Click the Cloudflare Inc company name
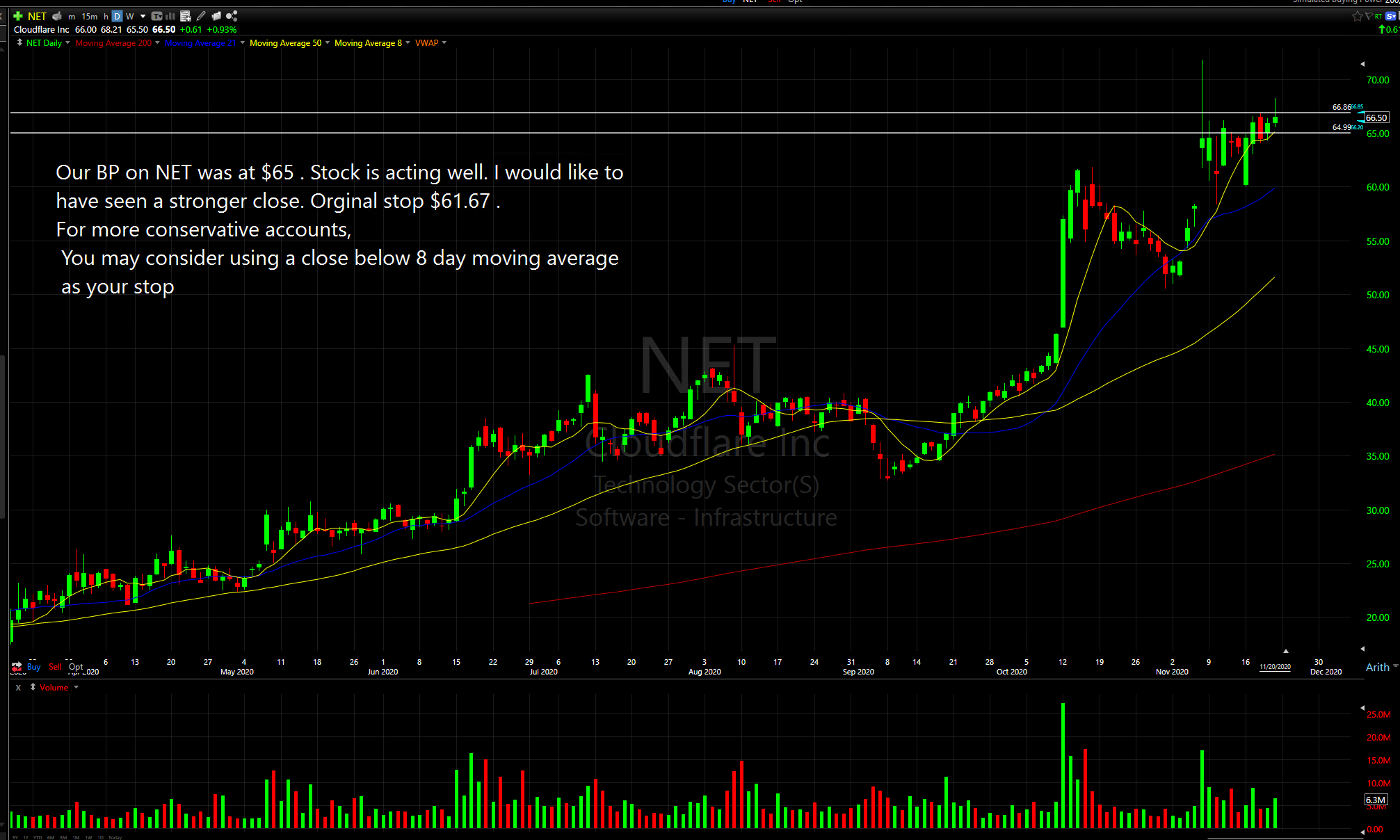 pos(42,29)
